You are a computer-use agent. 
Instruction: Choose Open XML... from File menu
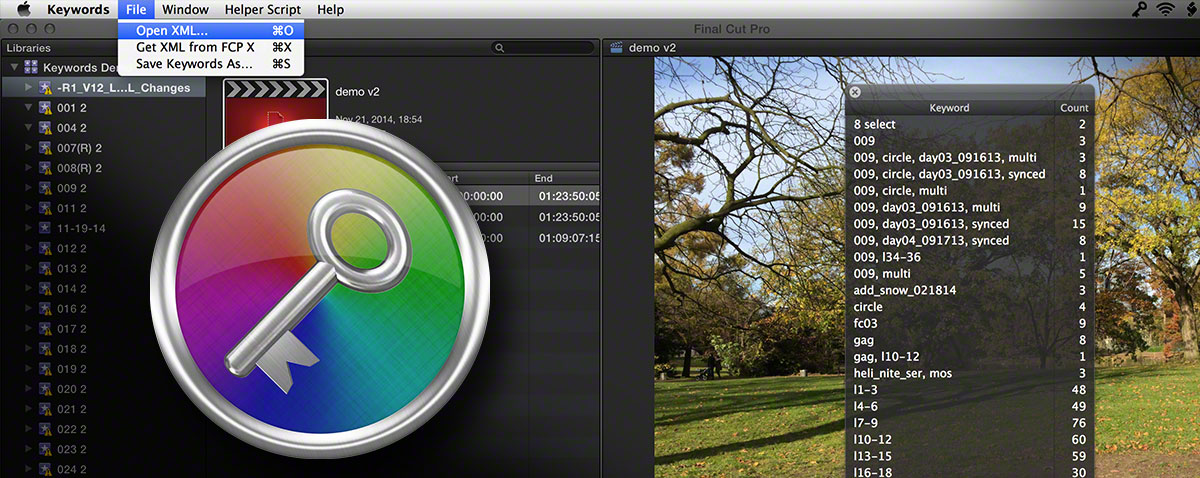pyautogui.click(x=211, y=30)
